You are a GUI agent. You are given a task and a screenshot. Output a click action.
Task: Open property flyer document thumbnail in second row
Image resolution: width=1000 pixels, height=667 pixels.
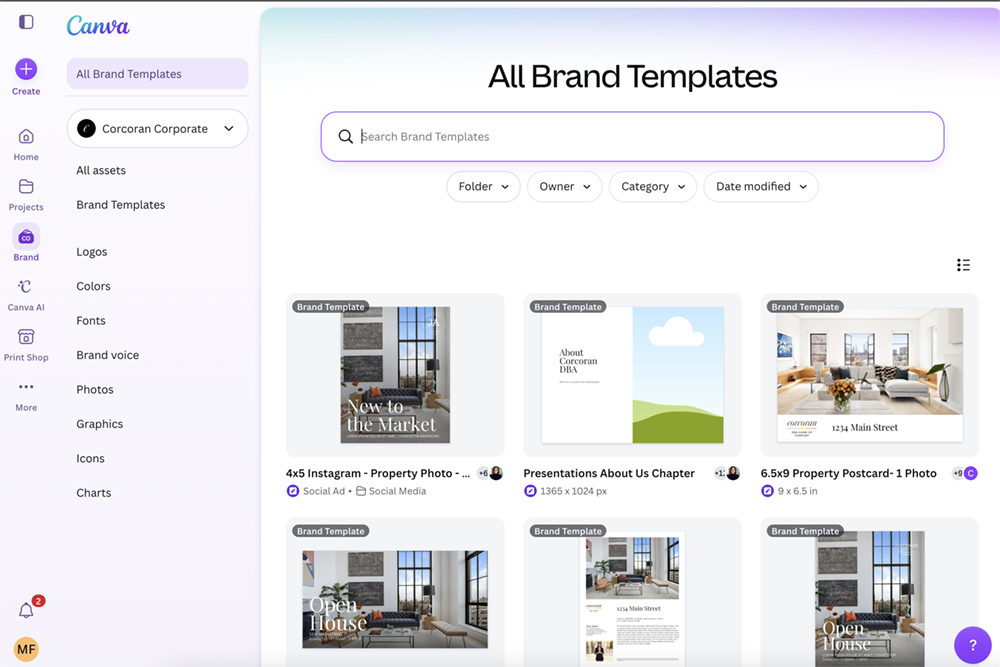633,592
